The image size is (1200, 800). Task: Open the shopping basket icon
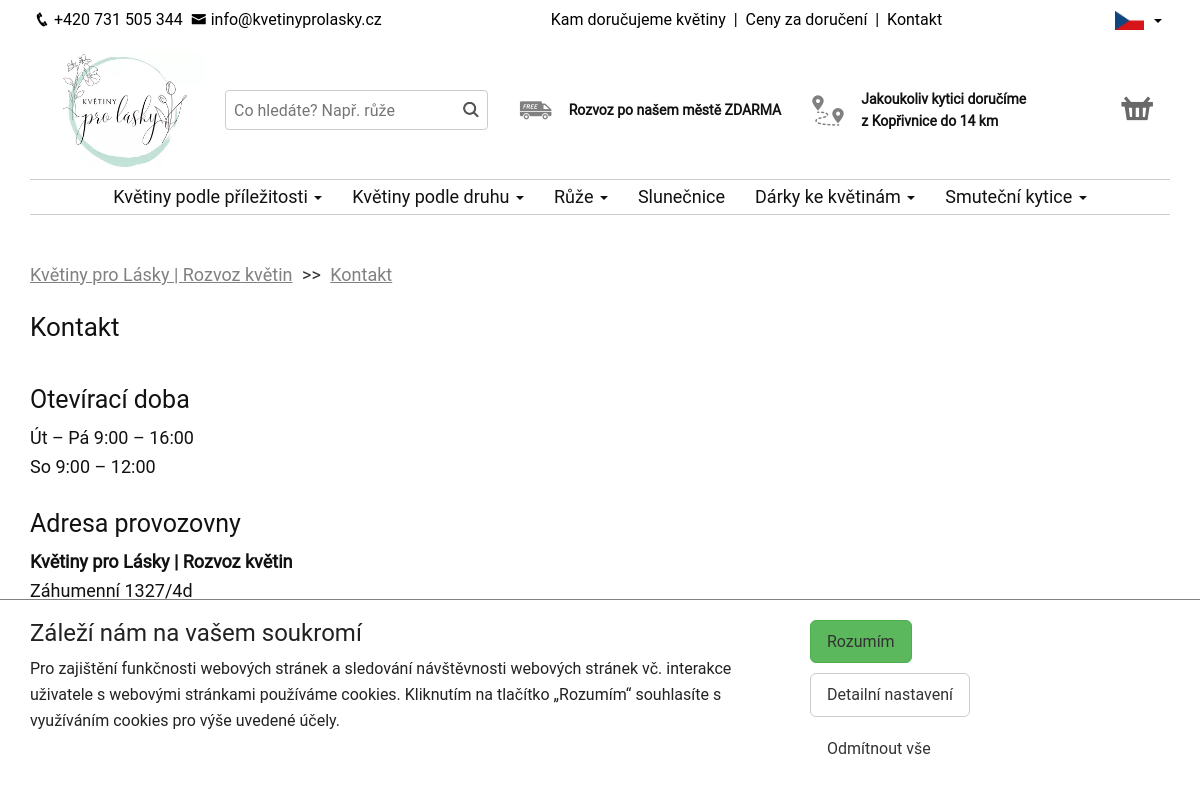(x=1137, y=108)
